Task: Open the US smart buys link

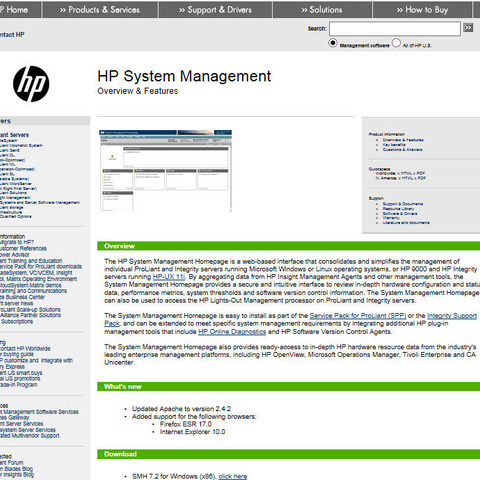Action: point(21,373)
